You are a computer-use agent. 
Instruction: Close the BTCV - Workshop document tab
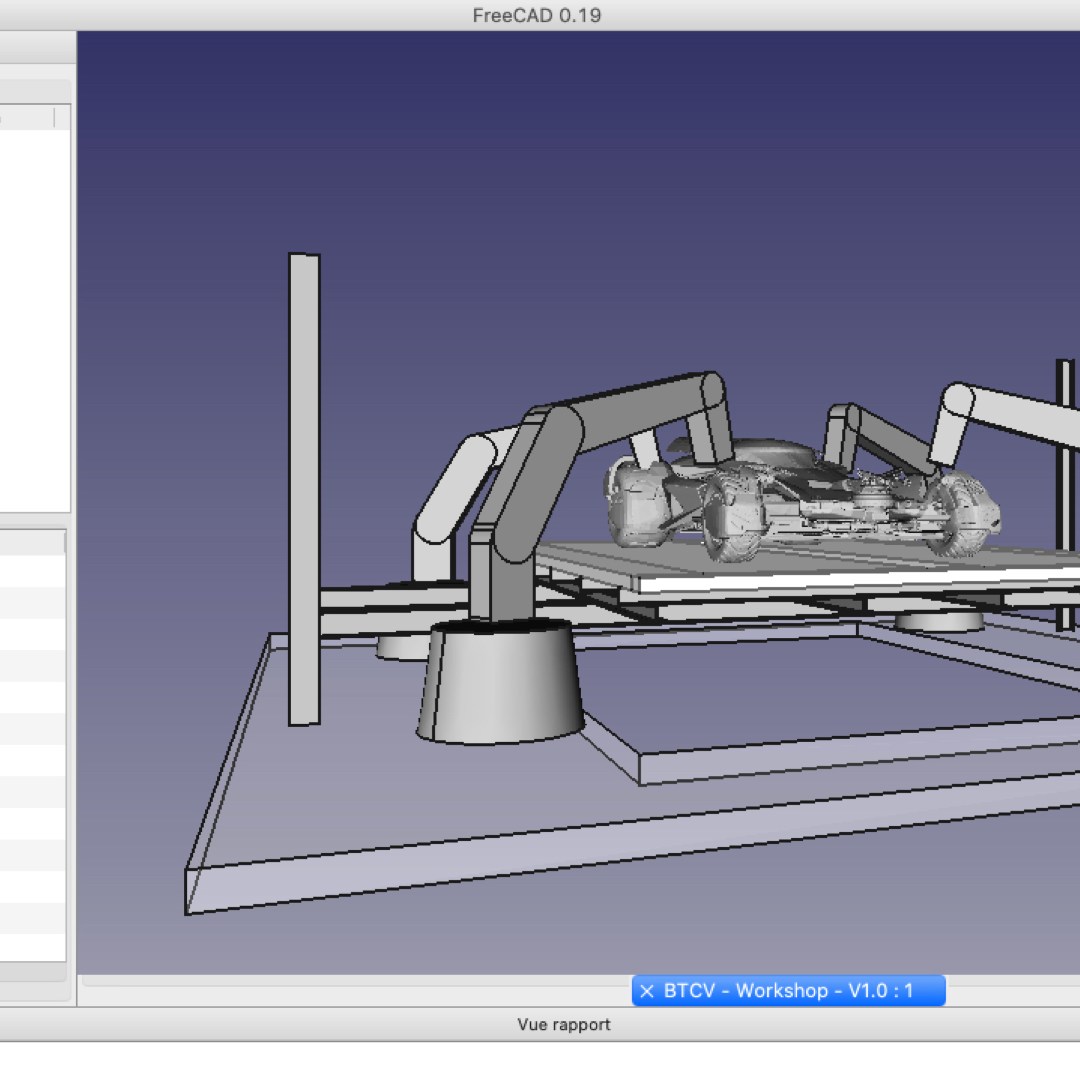click(x=646, y=991)
